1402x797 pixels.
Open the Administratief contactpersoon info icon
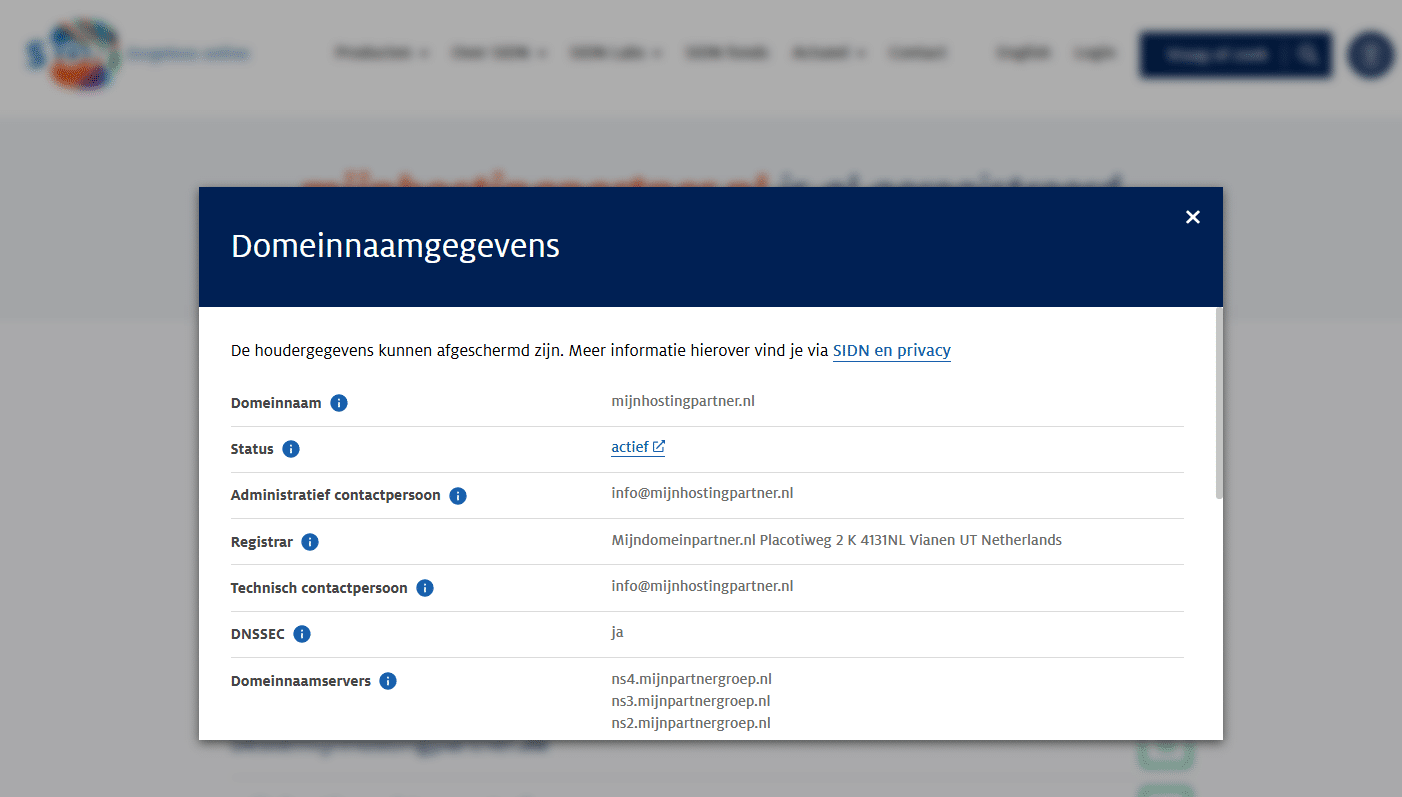(x=457, y=495)
